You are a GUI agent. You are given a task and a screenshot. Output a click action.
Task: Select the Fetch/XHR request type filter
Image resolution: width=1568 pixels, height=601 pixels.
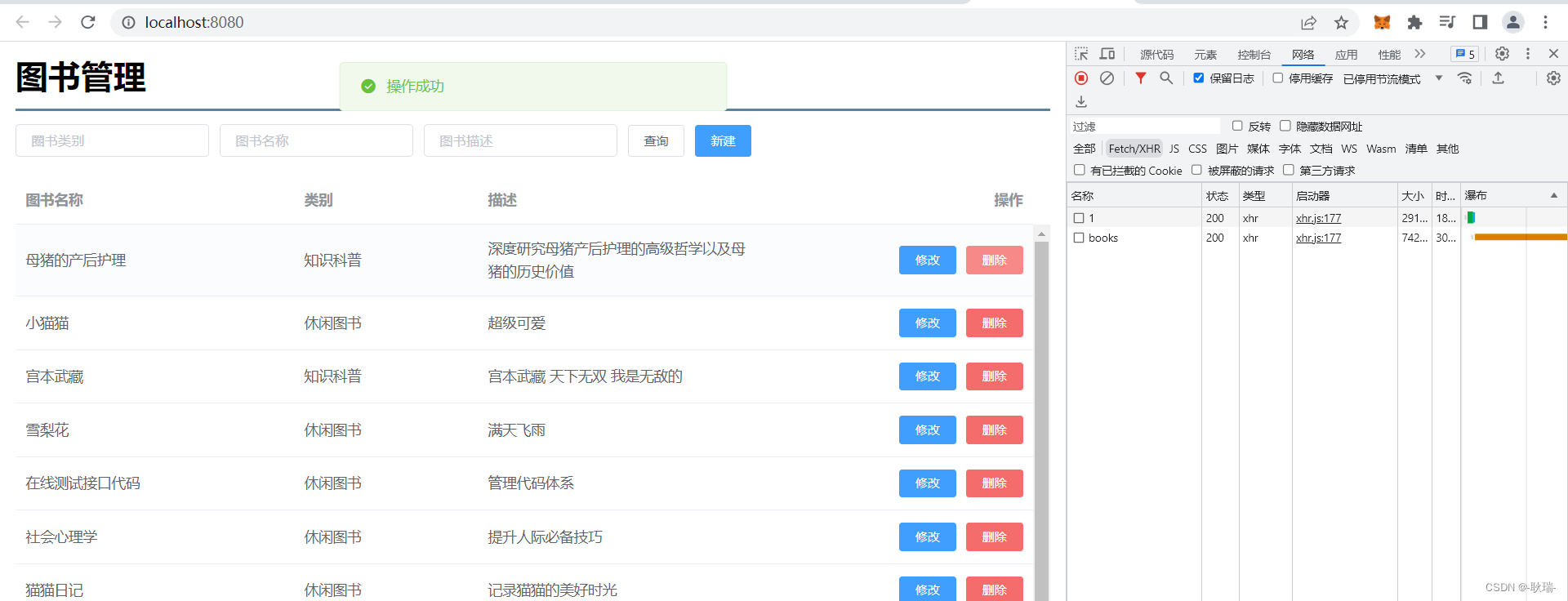(1134, 149)
